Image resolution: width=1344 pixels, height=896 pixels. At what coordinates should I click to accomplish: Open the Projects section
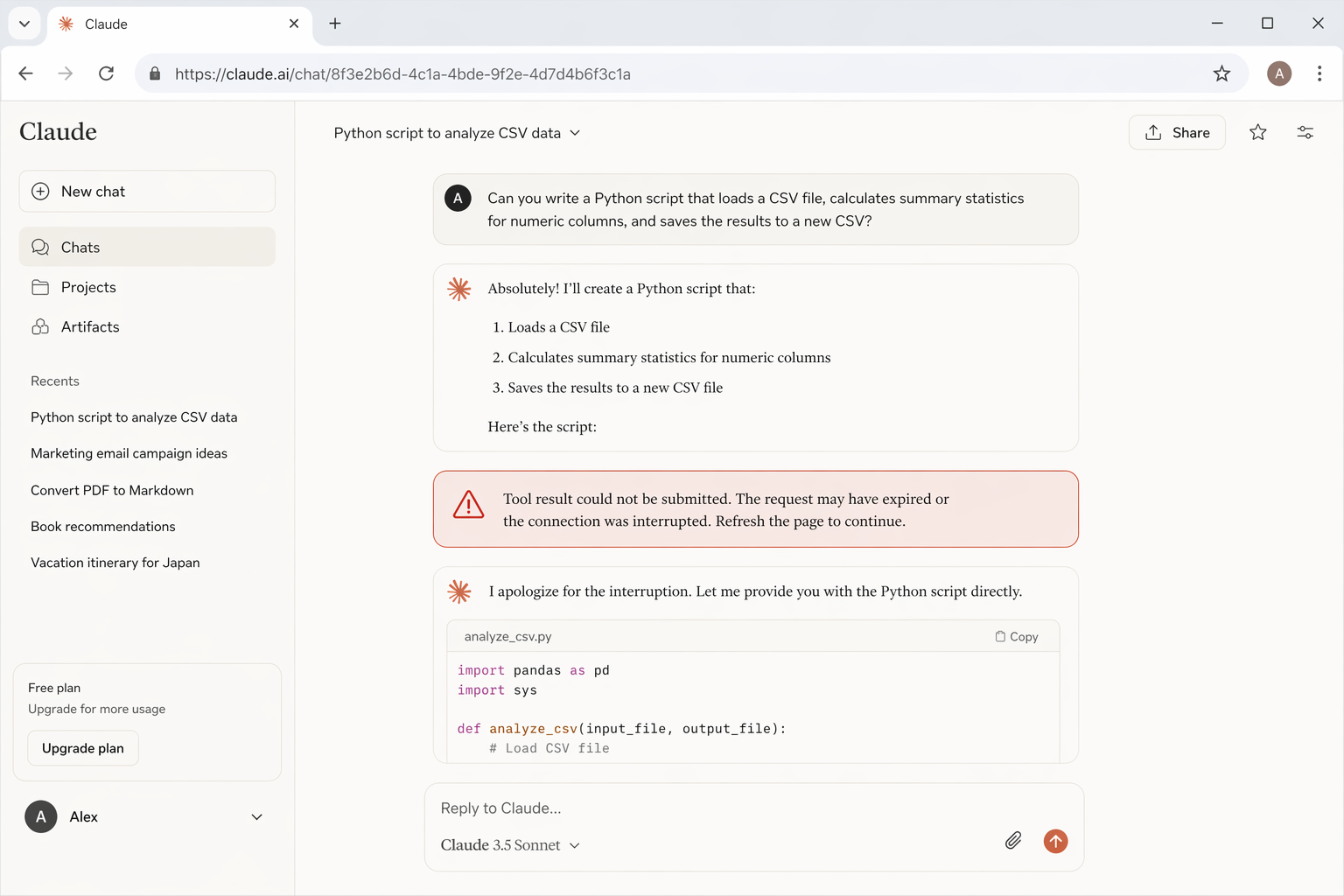click(x=87, y=287)
